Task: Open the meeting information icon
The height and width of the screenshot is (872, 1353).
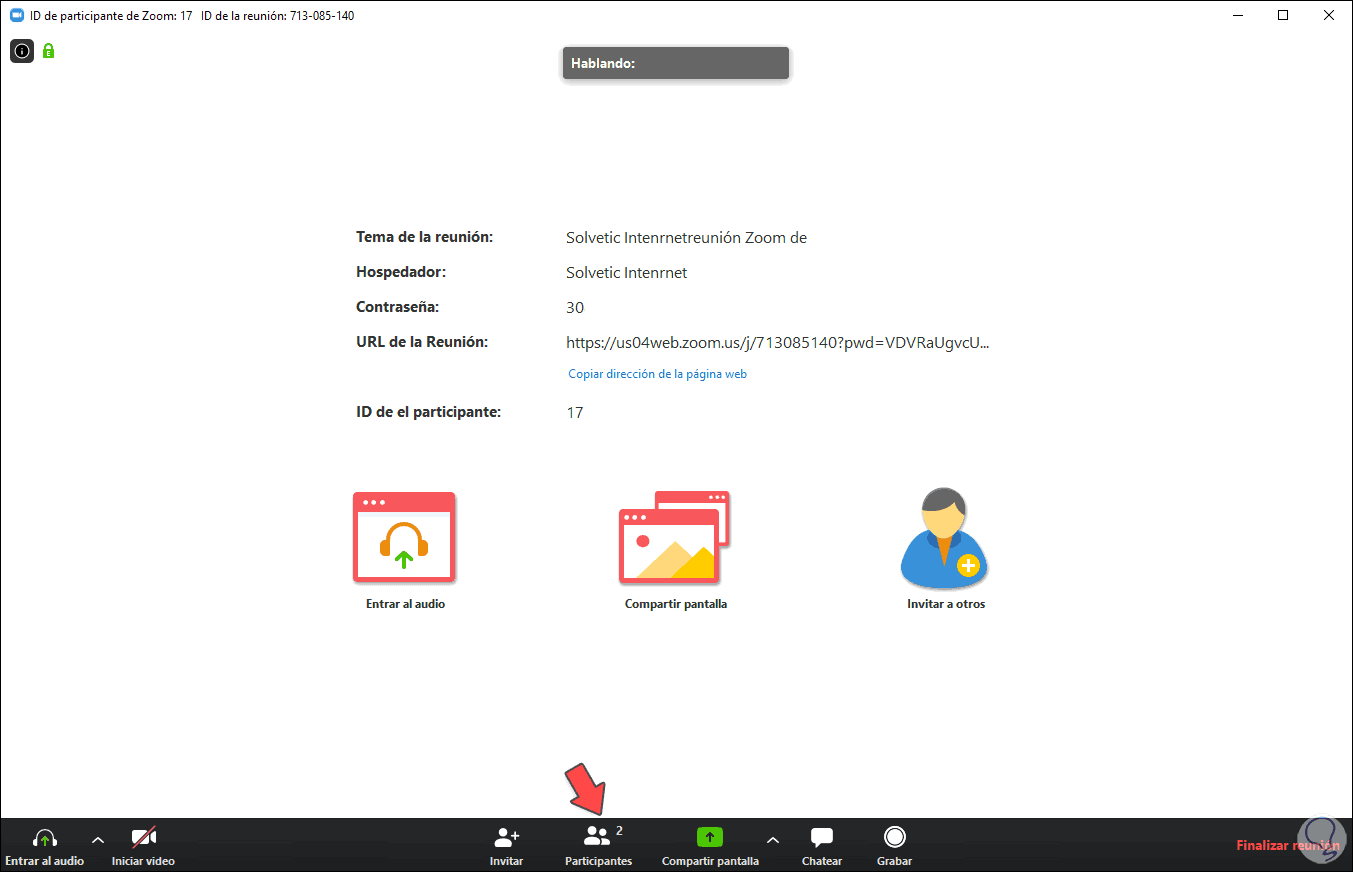Action: pos(22,50)
